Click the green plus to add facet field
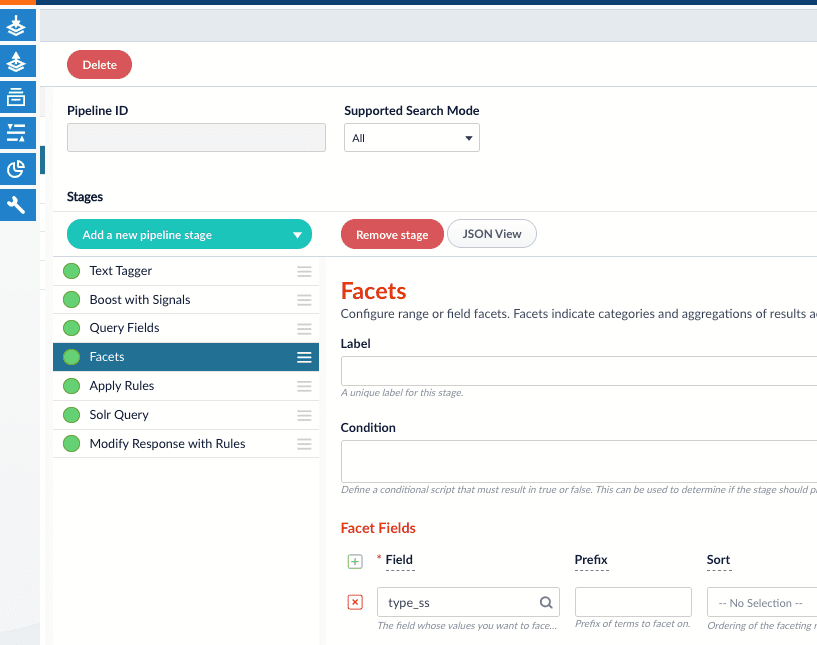This screenshot has width=817, height=645. (x=355, y=562)
